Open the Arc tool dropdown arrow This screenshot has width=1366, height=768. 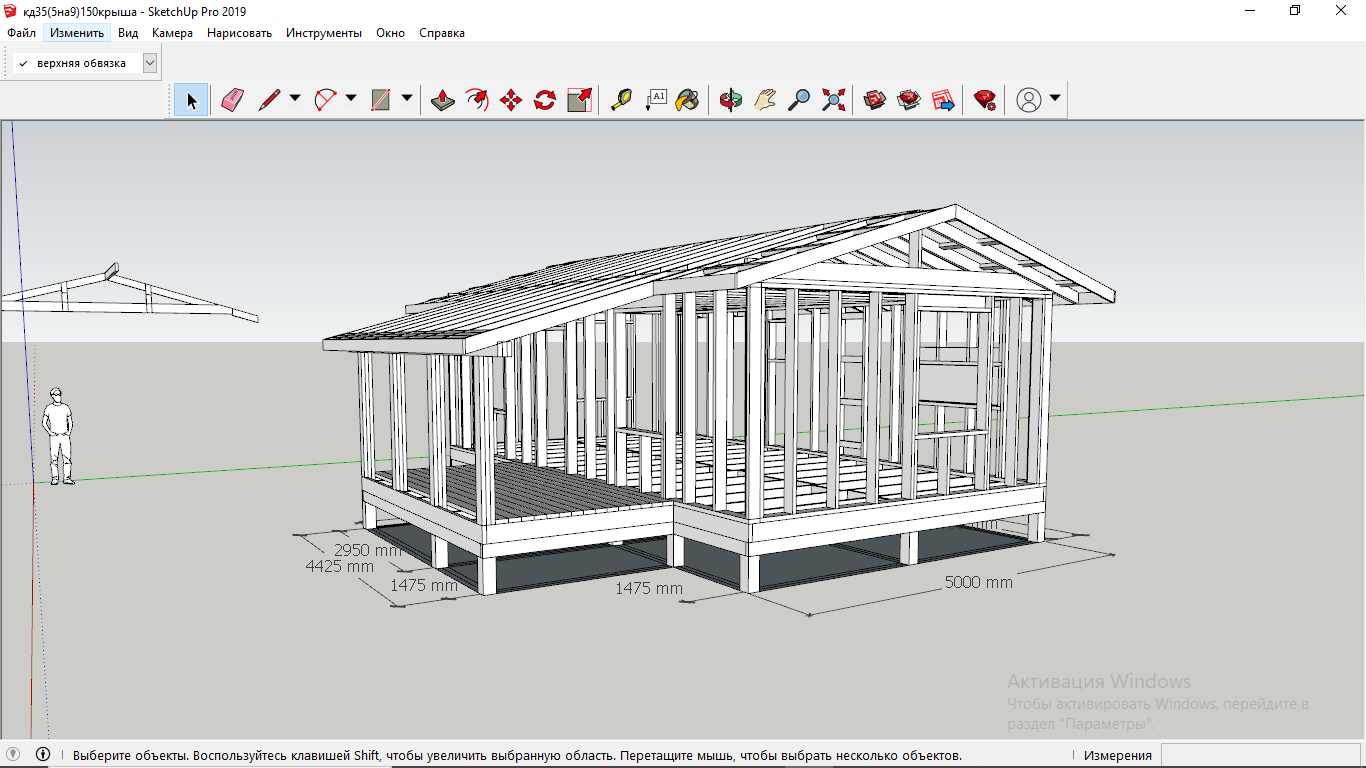tap(351, 98)
